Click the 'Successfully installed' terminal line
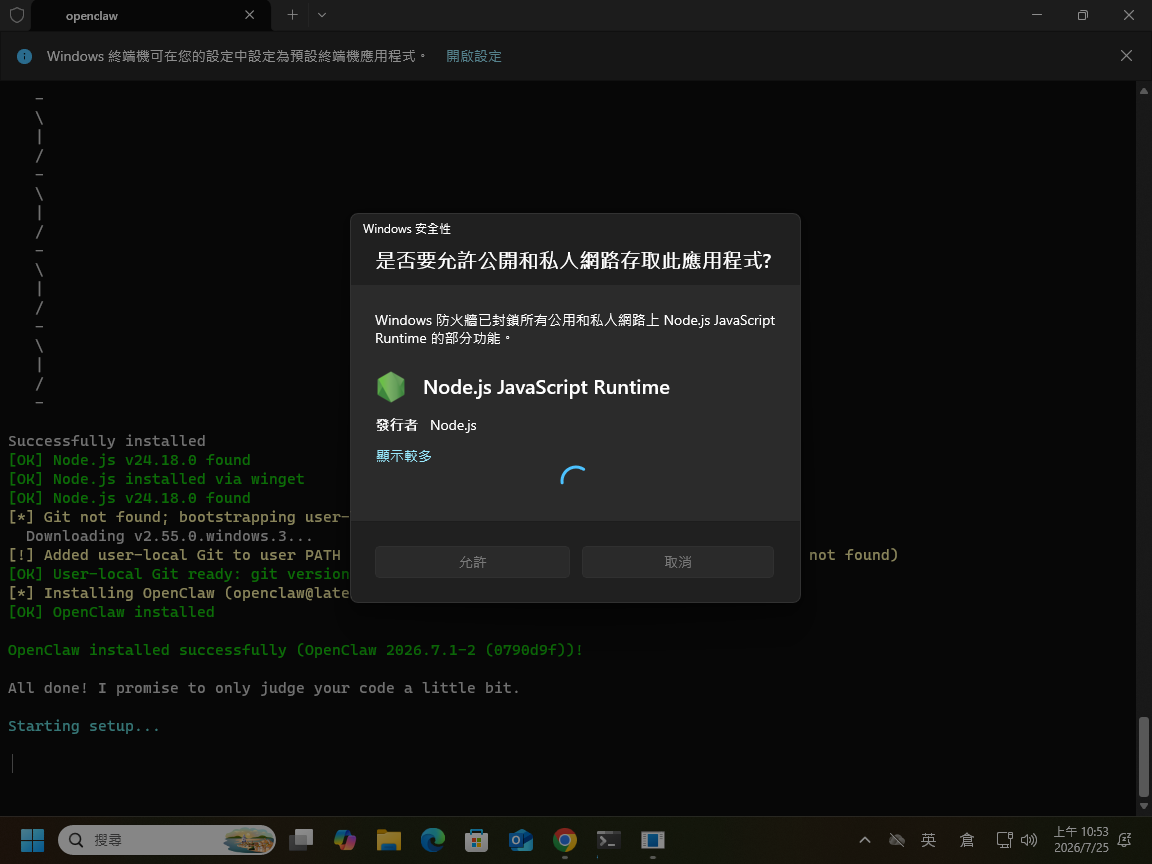 pyautogui.click(x=107, y=441)
